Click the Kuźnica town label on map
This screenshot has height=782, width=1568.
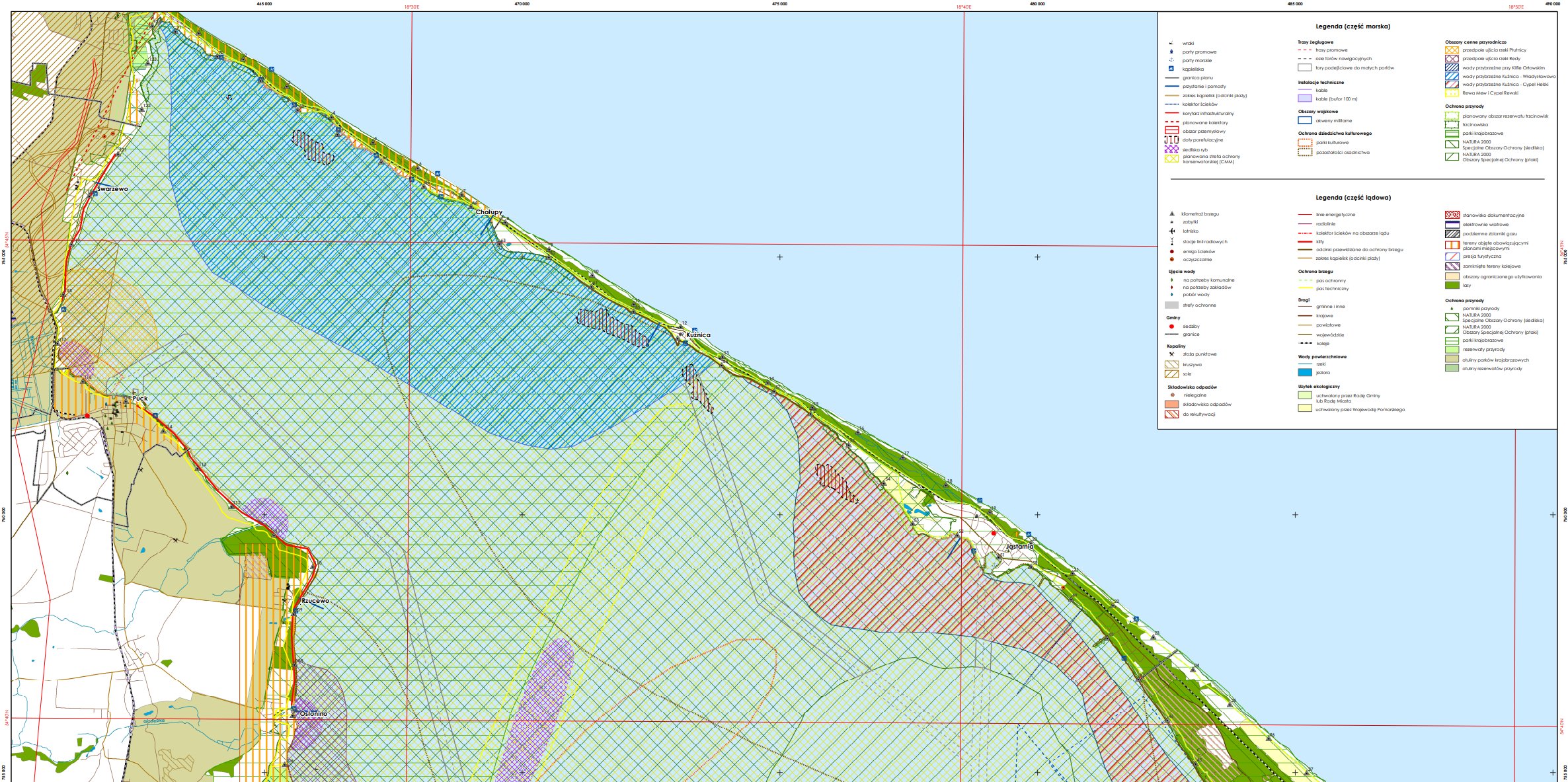(x=698, y=335)
